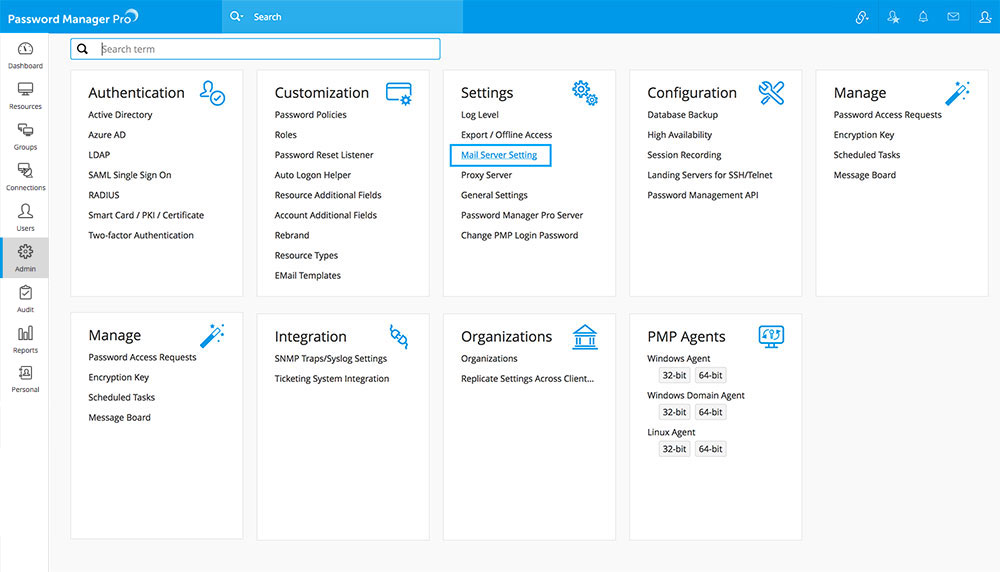
Task: Open RADIUS authentication
Action: coord(103,195)
